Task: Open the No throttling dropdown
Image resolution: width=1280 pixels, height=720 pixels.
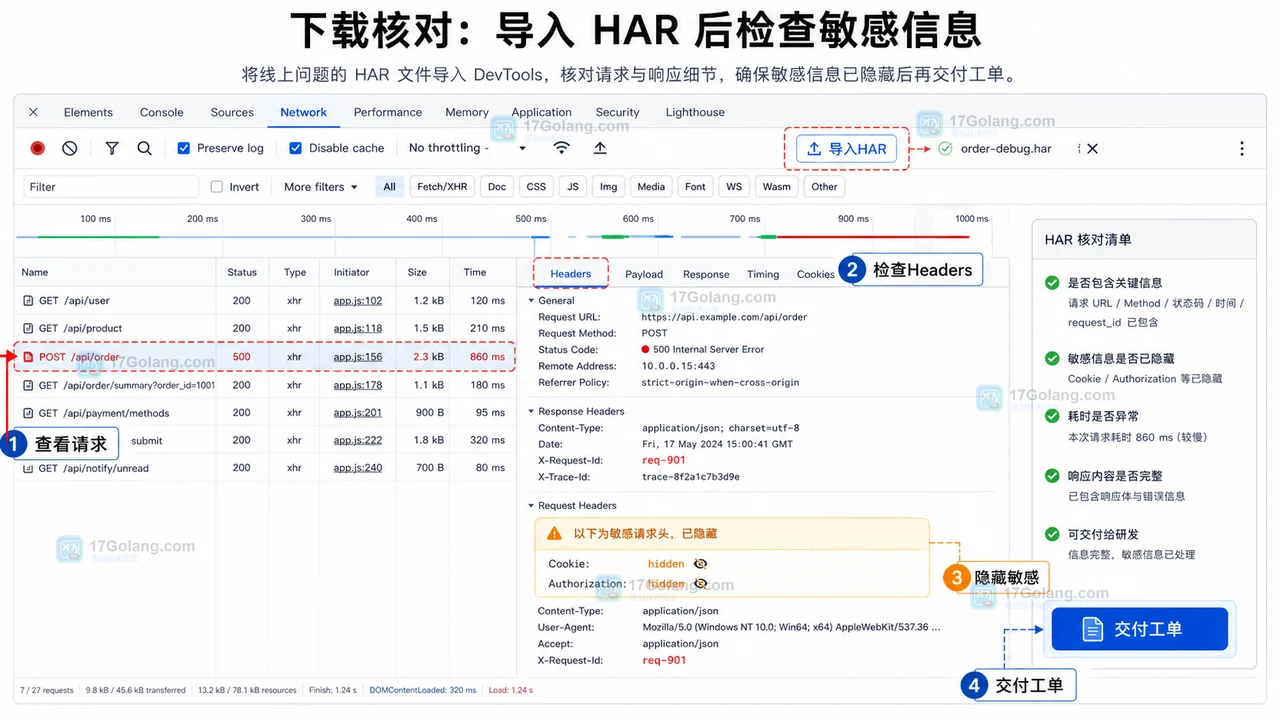Action: [467, 148]
